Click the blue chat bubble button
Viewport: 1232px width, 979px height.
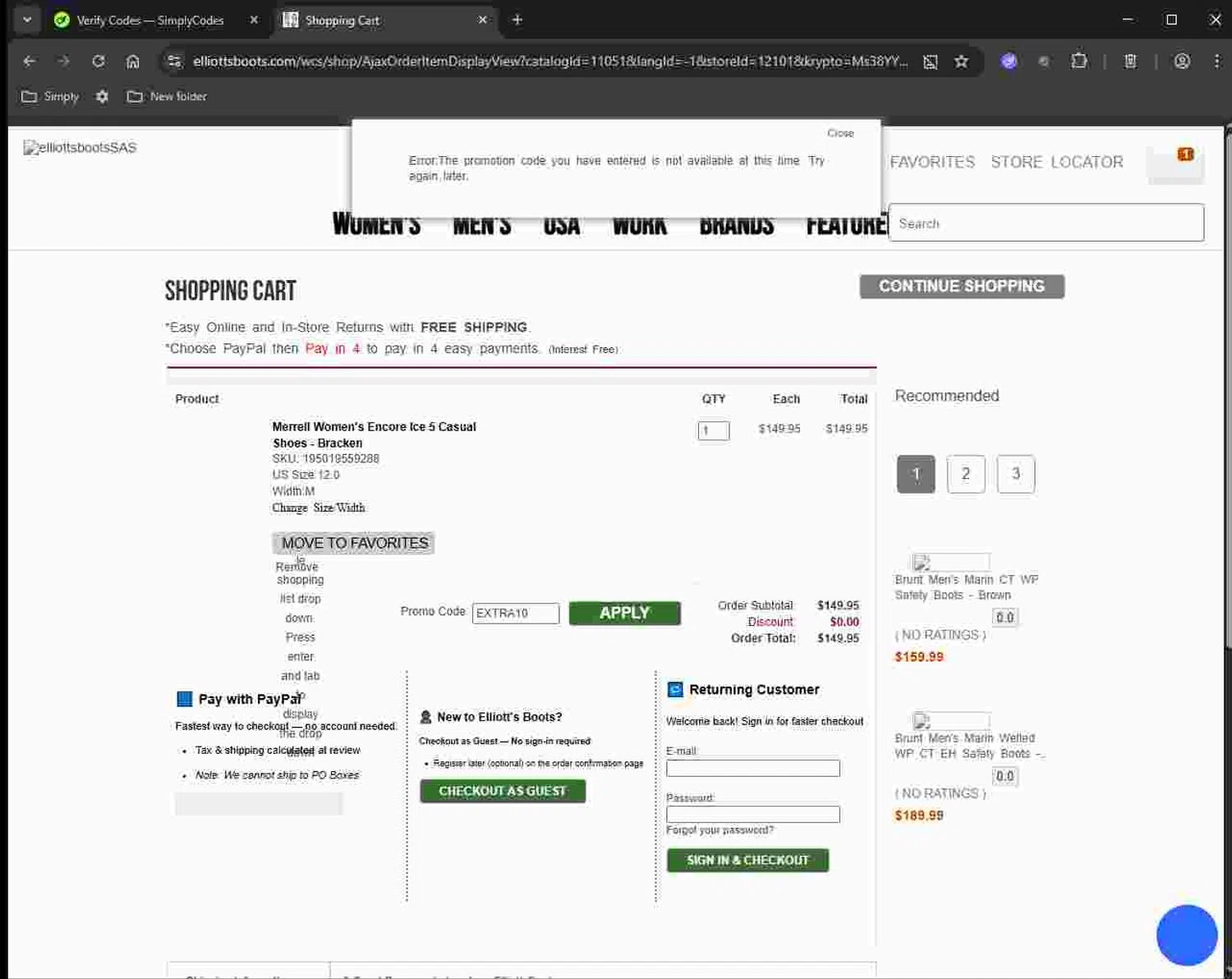tap(1187, 935)
